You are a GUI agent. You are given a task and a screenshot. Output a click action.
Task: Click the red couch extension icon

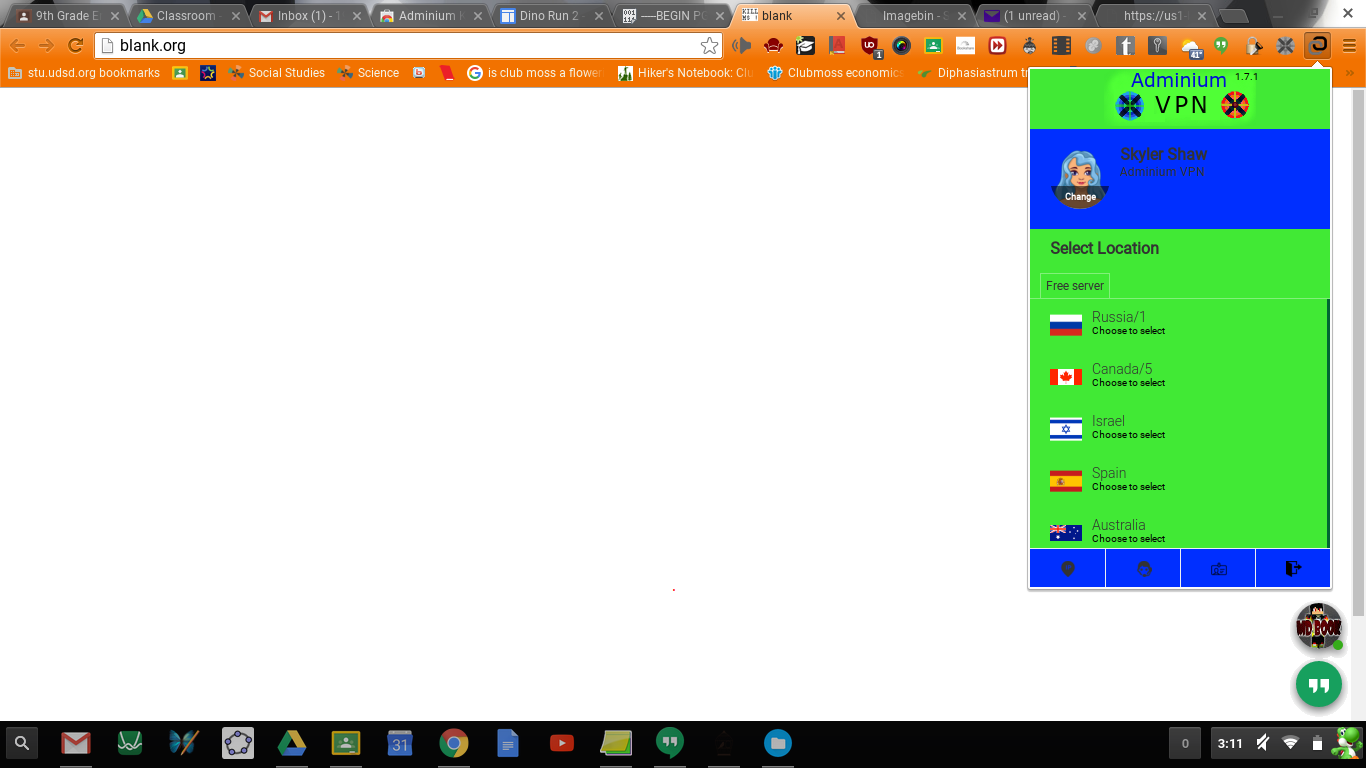pyautogui.click(x=773, y=45)
